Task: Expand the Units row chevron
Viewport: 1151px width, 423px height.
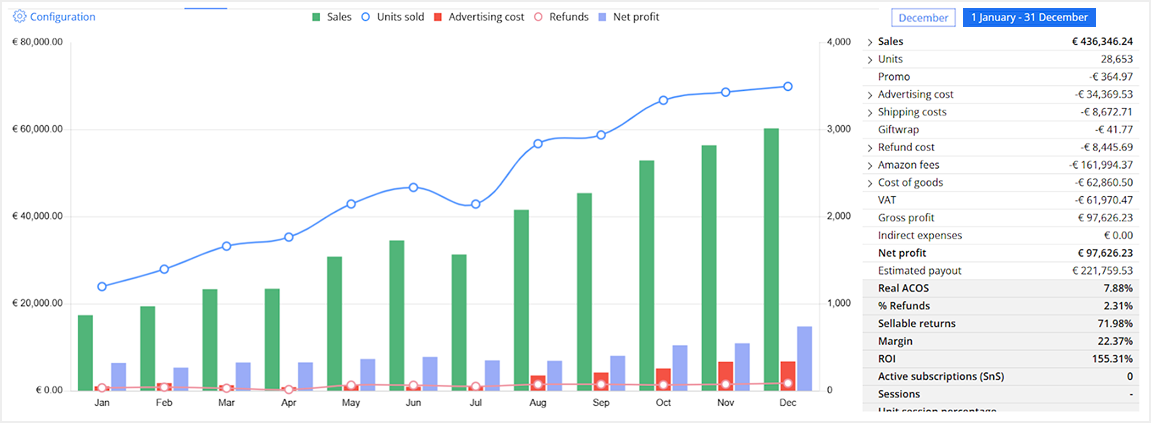Action: click(871, 59)
